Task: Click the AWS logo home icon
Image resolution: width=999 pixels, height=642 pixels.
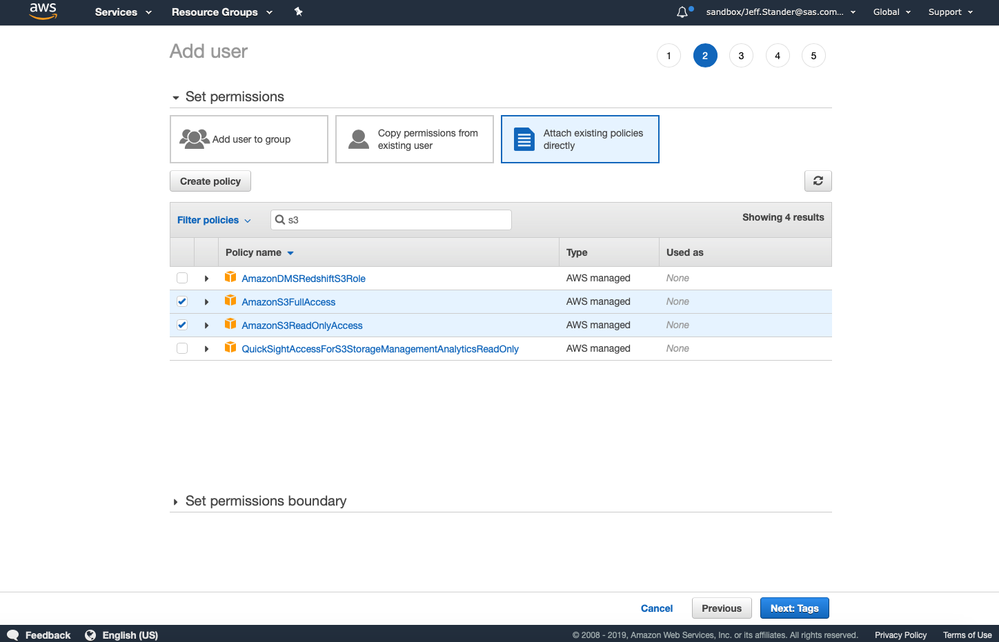Action: 43,12
